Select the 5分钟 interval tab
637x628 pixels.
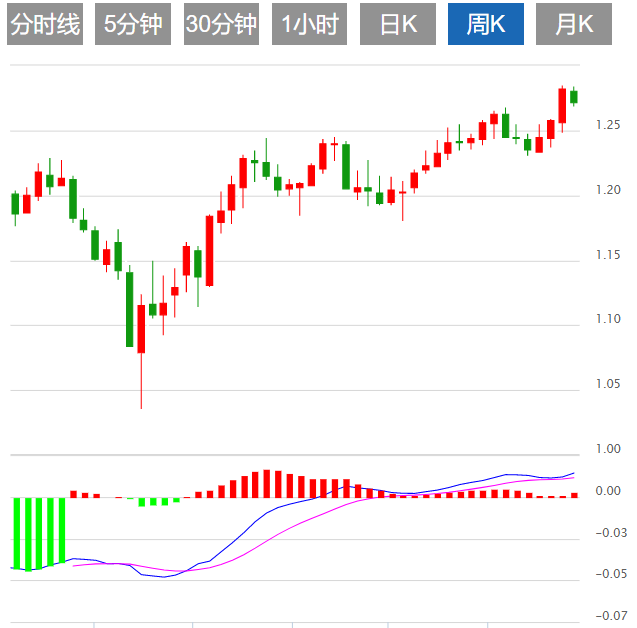tap(133, 24)
